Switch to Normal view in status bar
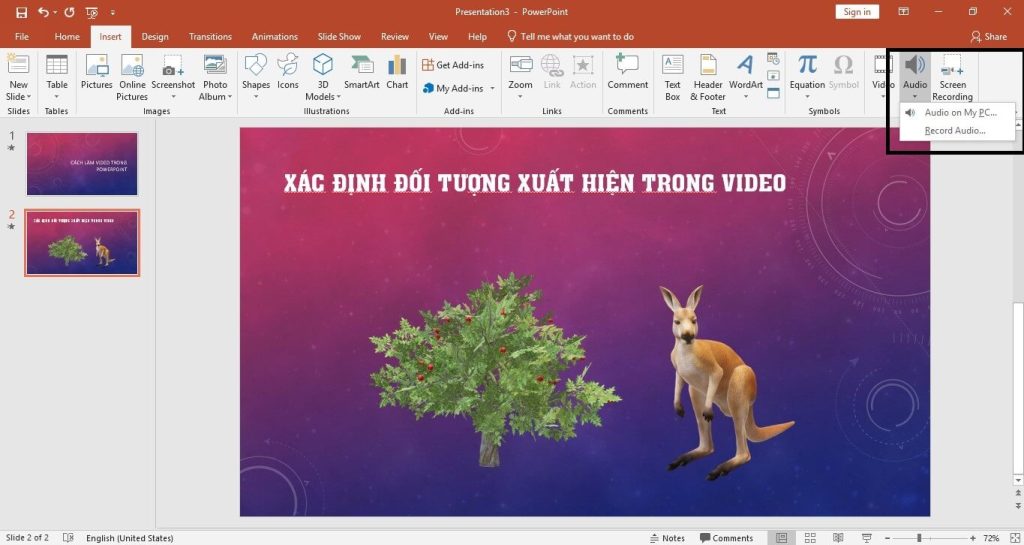 pyautogui.click(x=781, y=538)
